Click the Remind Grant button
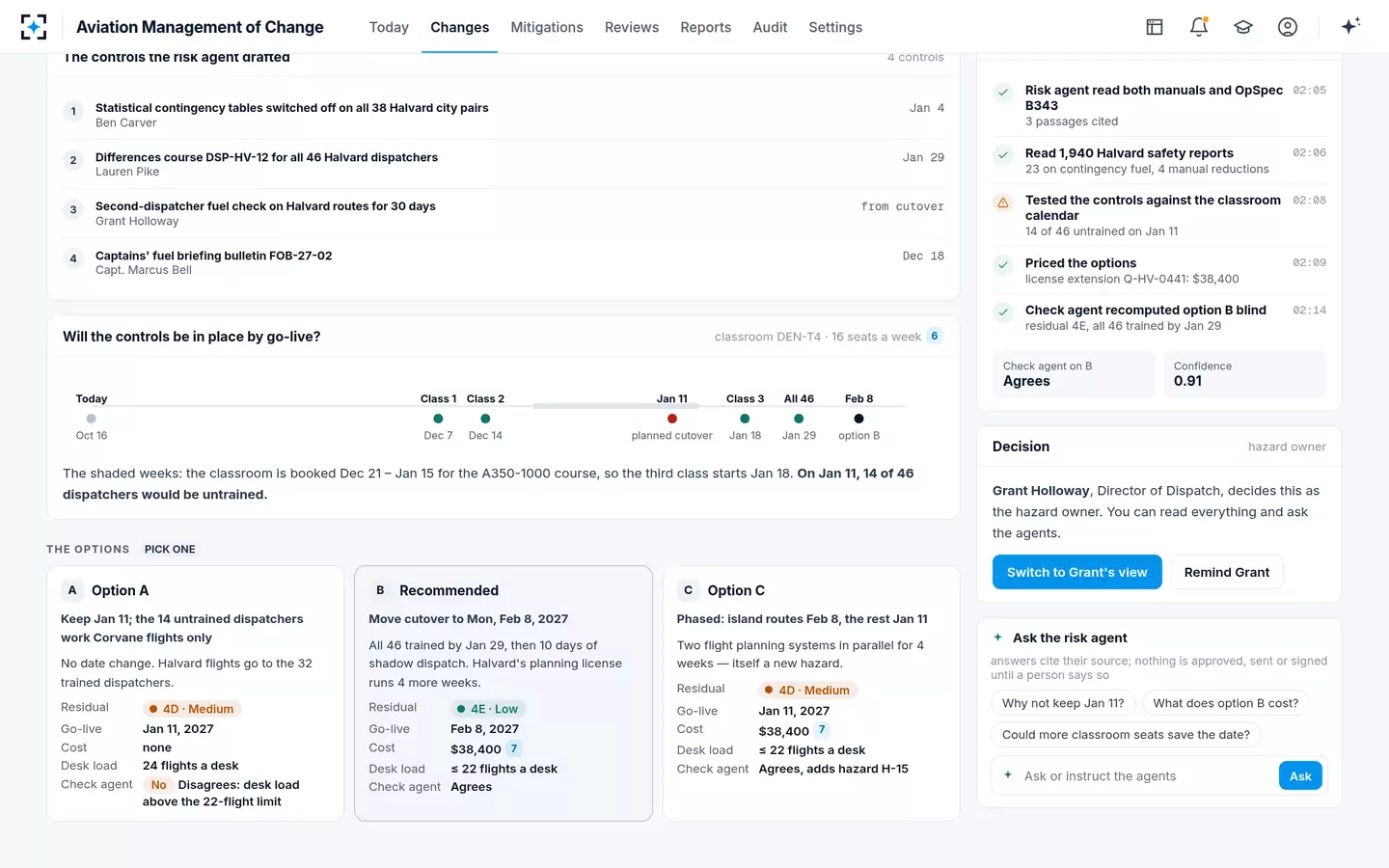Viewport: 1389px width, 868px height. (1227, 572)
